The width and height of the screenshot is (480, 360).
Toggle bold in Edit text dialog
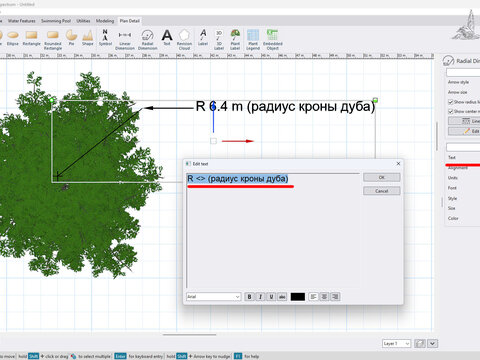tap(249, 297)
